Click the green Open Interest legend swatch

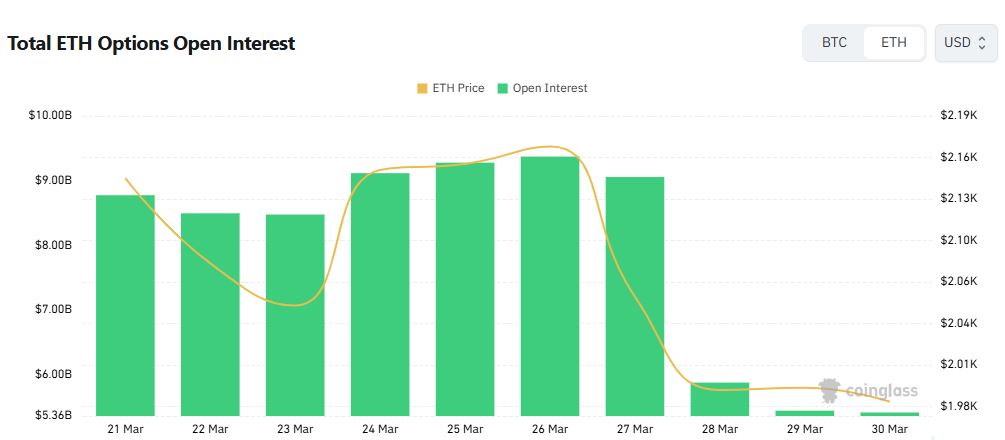tap(503, 88)
